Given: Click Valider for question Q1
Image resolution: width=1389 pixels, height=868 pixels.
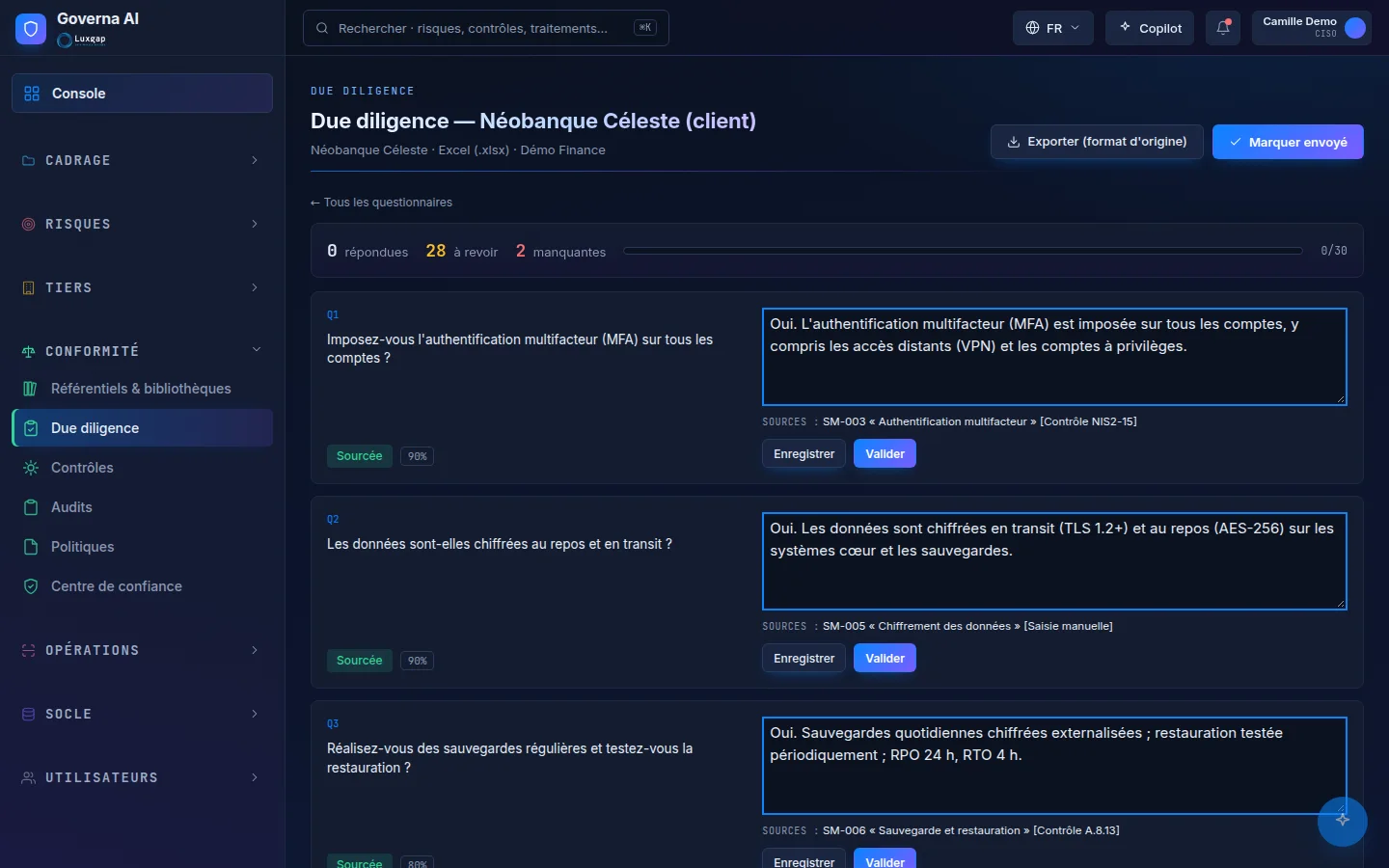Looking at the screenshot, I should point(885,454).
